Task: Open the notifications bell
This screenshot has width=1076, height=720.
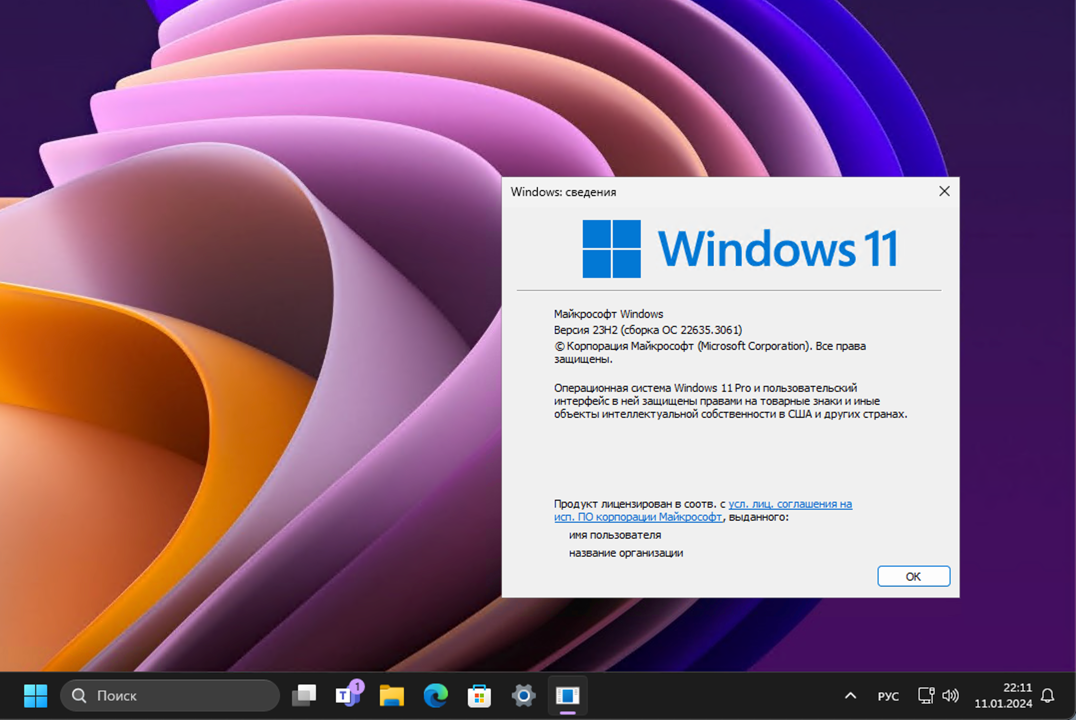Action: [x=1048, y=694]
